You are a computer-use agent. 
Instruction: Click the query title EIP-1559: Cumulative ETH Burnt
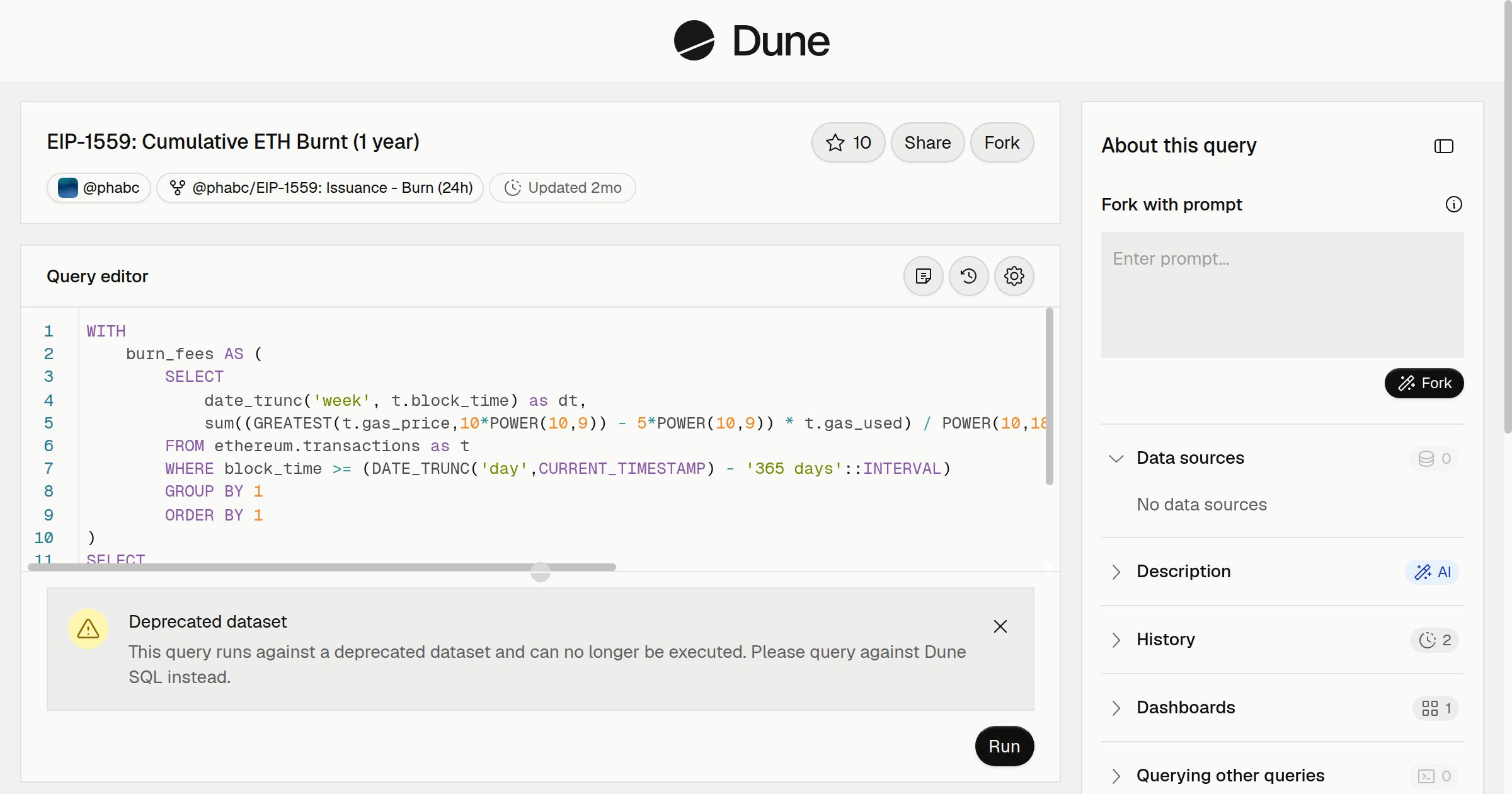pos(233,142)
